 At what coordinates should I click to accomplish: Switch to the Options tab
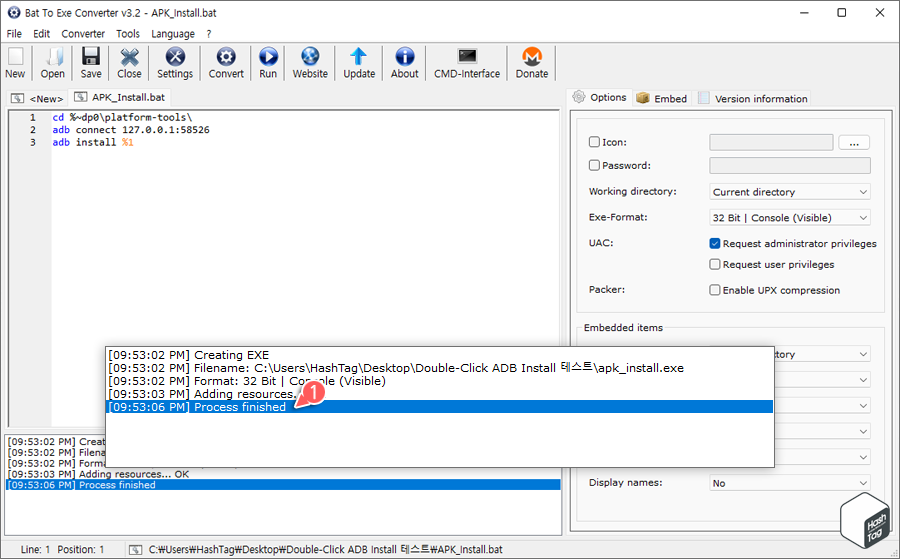click(600, 97)
